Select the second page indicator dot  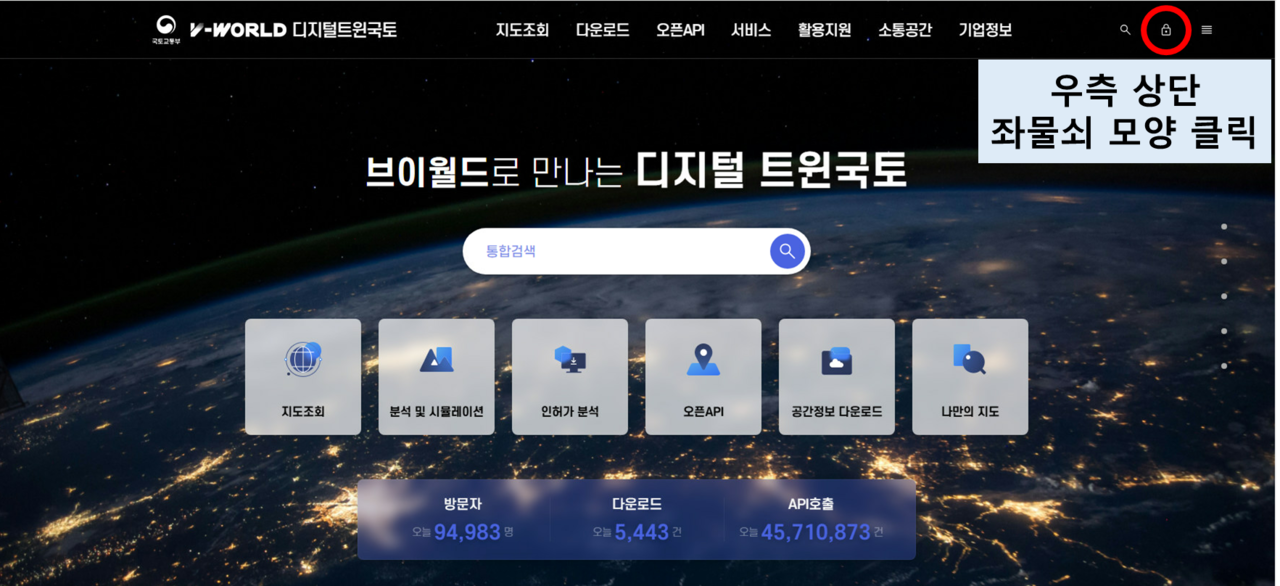tap(1224, 262)
